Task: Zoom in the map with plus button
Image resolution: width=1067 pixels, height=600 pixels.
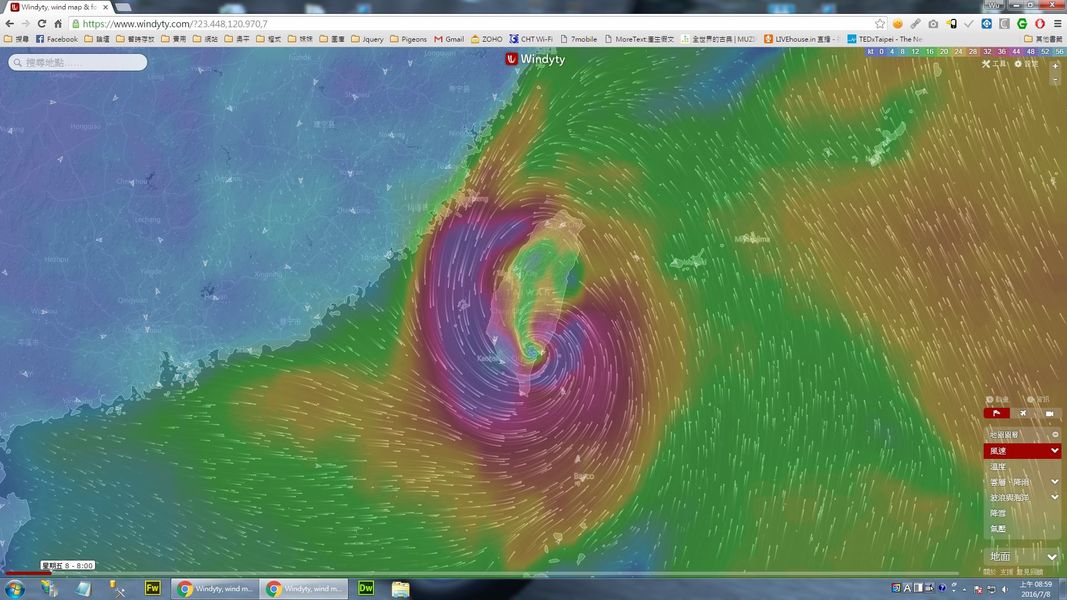Action: (x=1055, y=65)
